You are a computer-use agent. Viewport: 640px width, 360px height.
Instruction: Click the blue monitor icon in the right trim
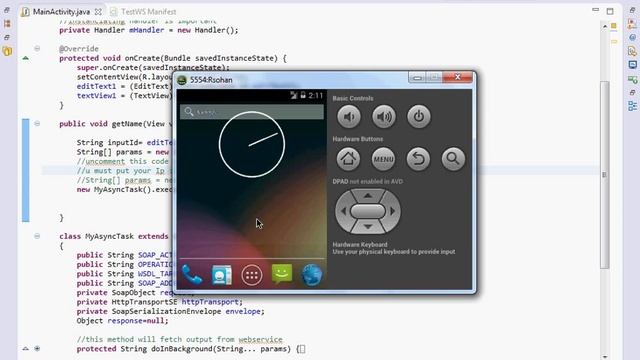(633, 65)
